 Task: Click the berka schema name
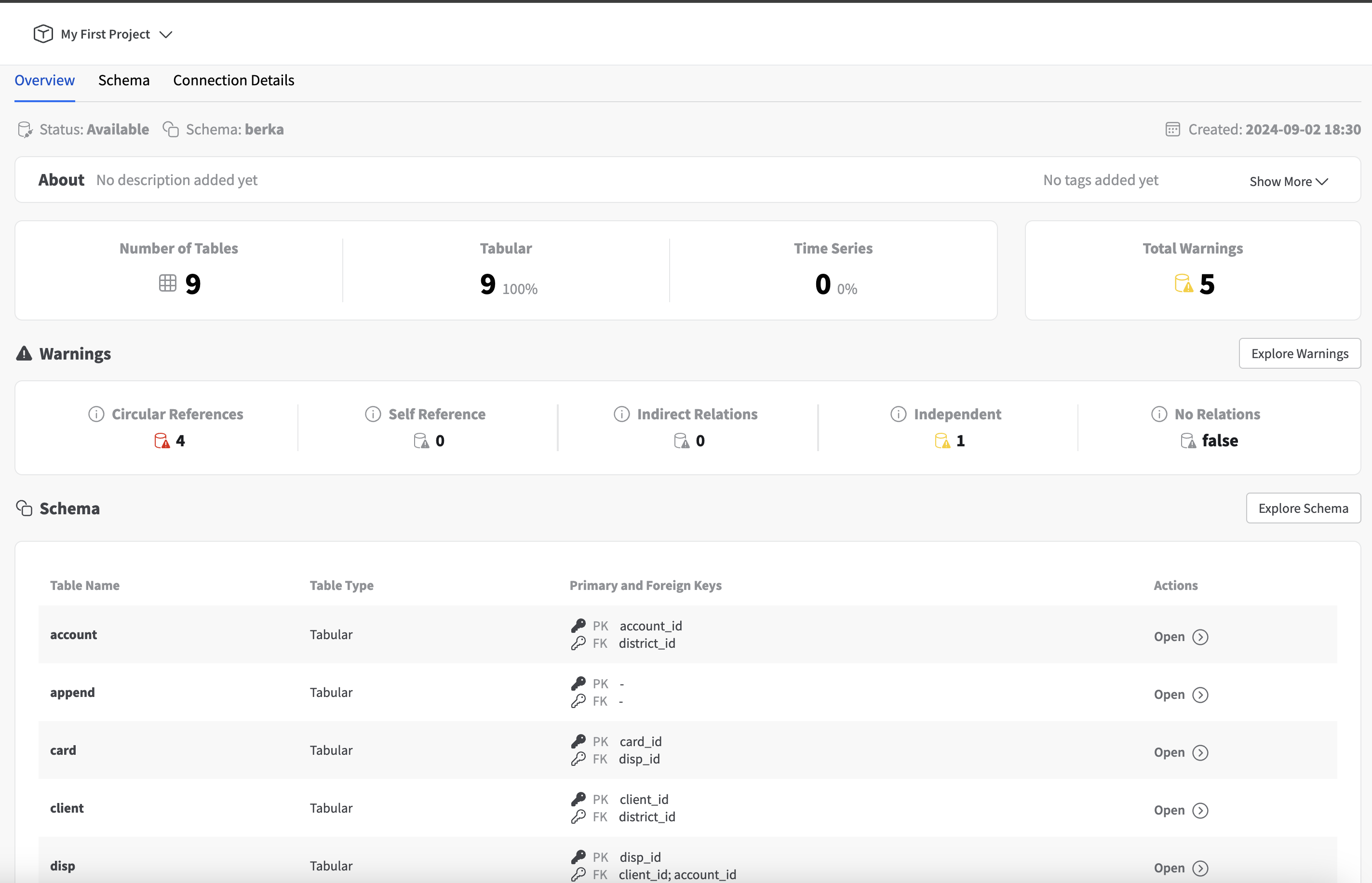[x=264, y=129]
